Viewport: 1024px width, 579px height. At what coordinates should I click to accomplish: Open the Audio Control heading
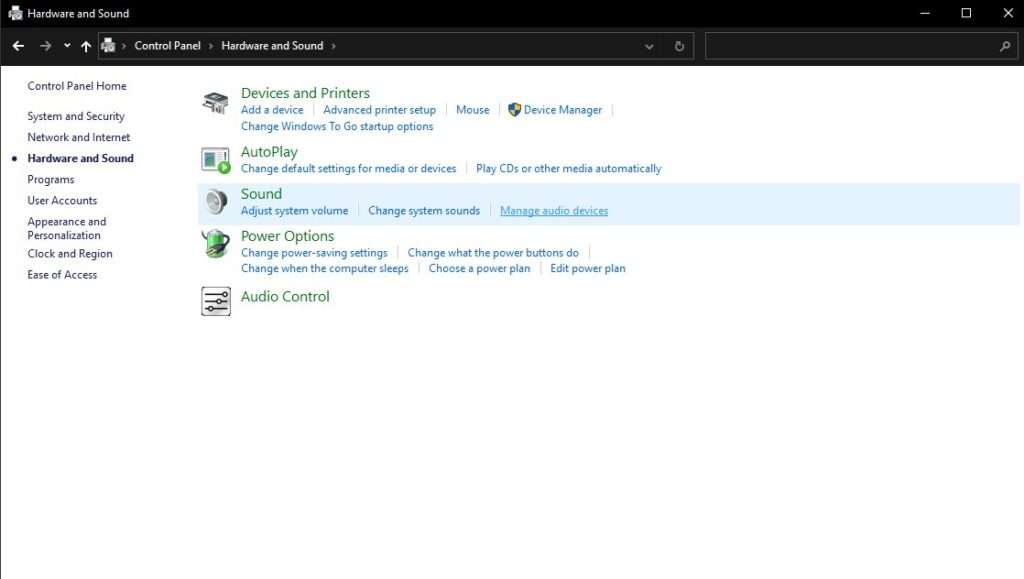click(x=285, y=296)
